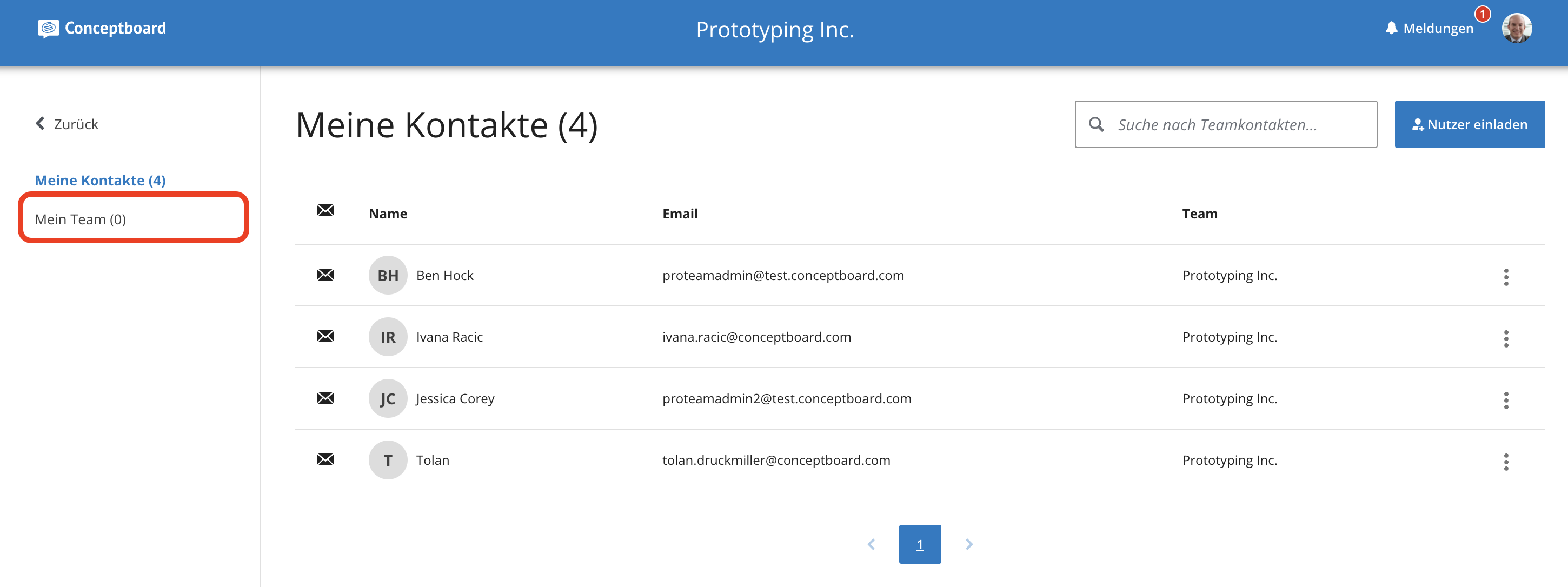Click the search magnifier icon
Screen dimensions: 1568x587
coord(1097,125)
